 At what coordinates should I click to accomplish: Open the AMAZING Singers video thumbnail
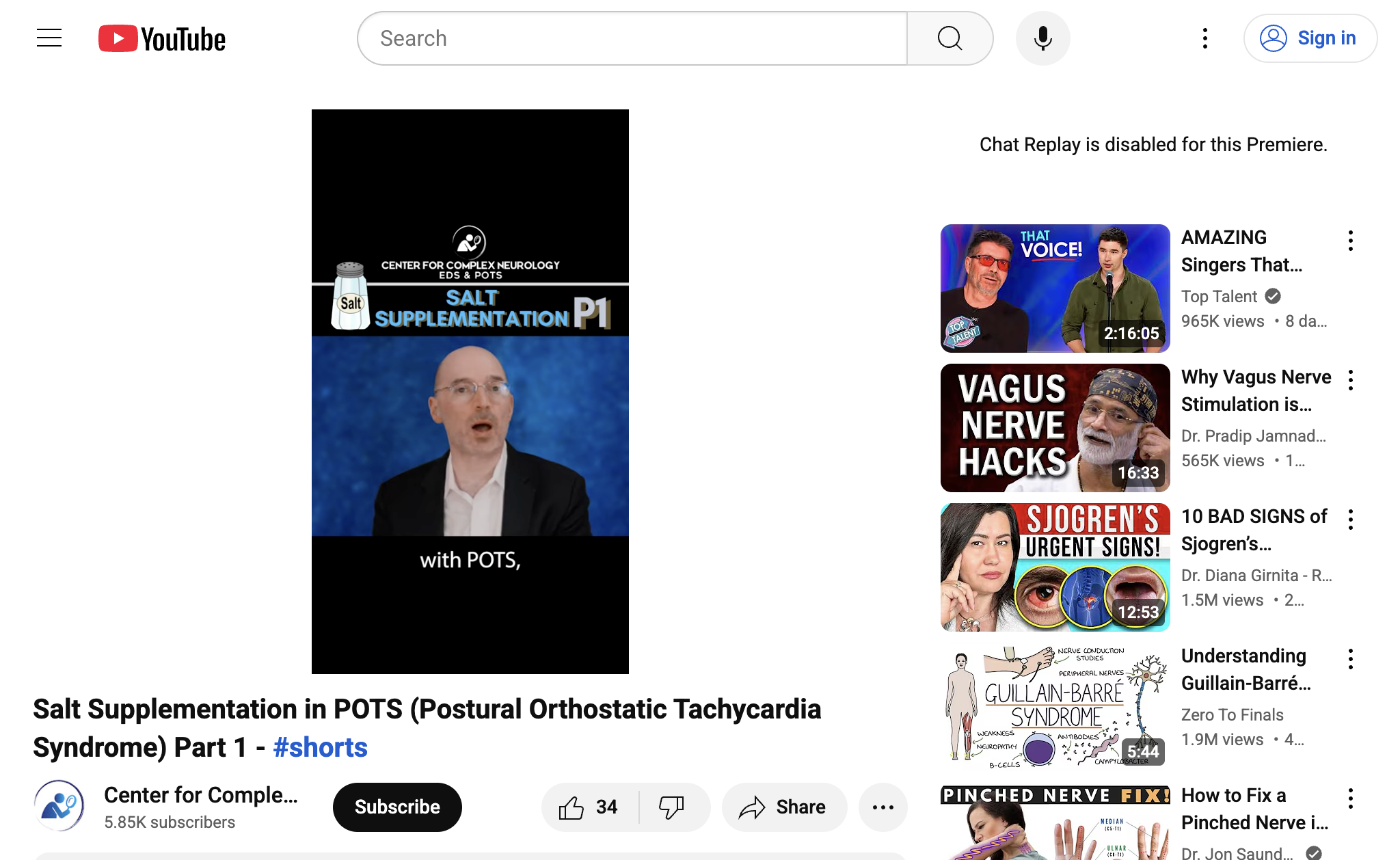pyautogui.click(x=1055, y=288)
